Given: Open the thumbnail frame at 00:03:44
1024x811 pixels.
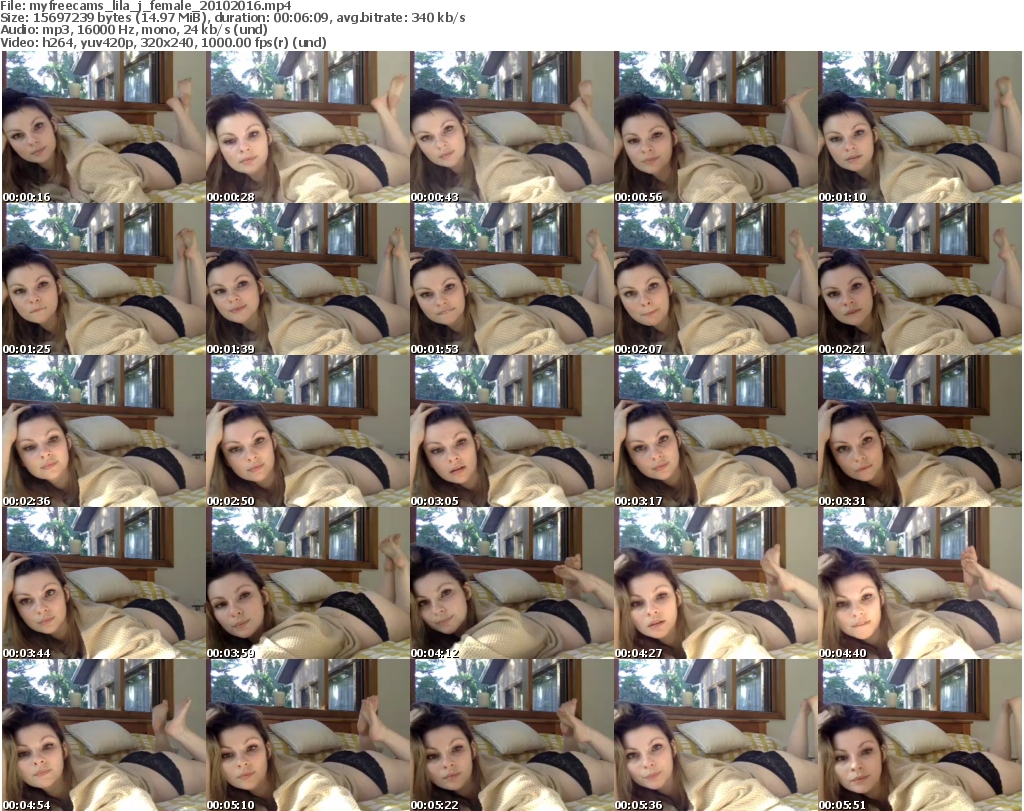Looking at the screenshot, I should click(104, 583).
